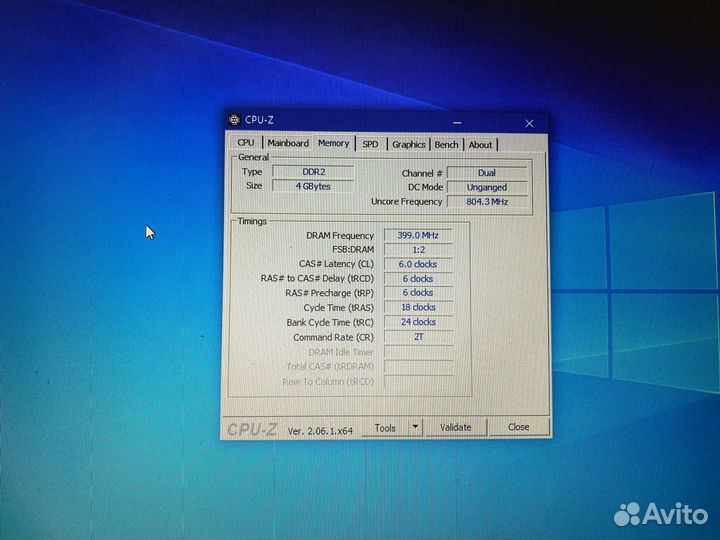Click the 399.0 MHz DRAM frequency
The height and width of the screenshot is (540, 720).
click(x=418, y=235)
